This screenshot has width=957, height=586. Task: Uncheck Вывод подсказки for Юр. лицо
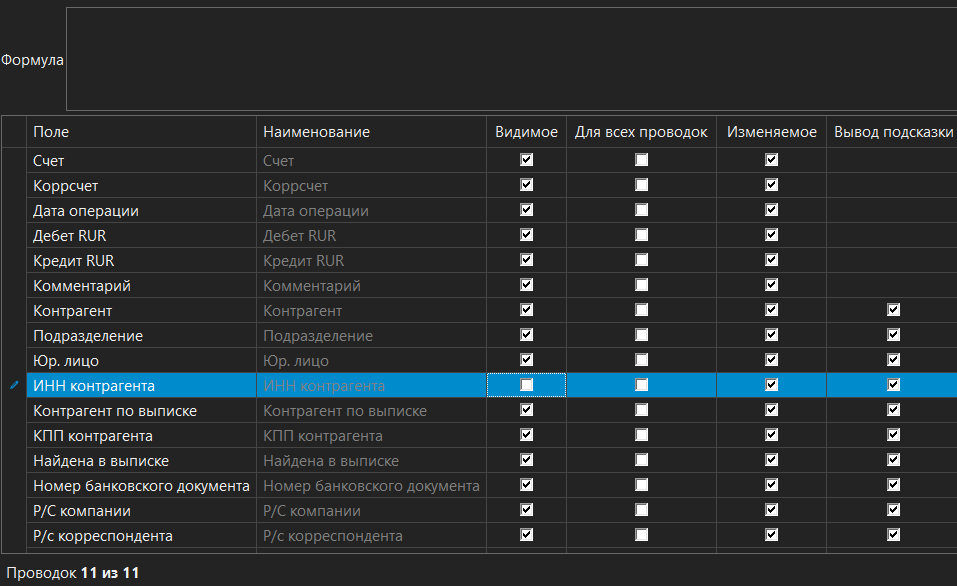pyautogui.click(x=893, y=360)
